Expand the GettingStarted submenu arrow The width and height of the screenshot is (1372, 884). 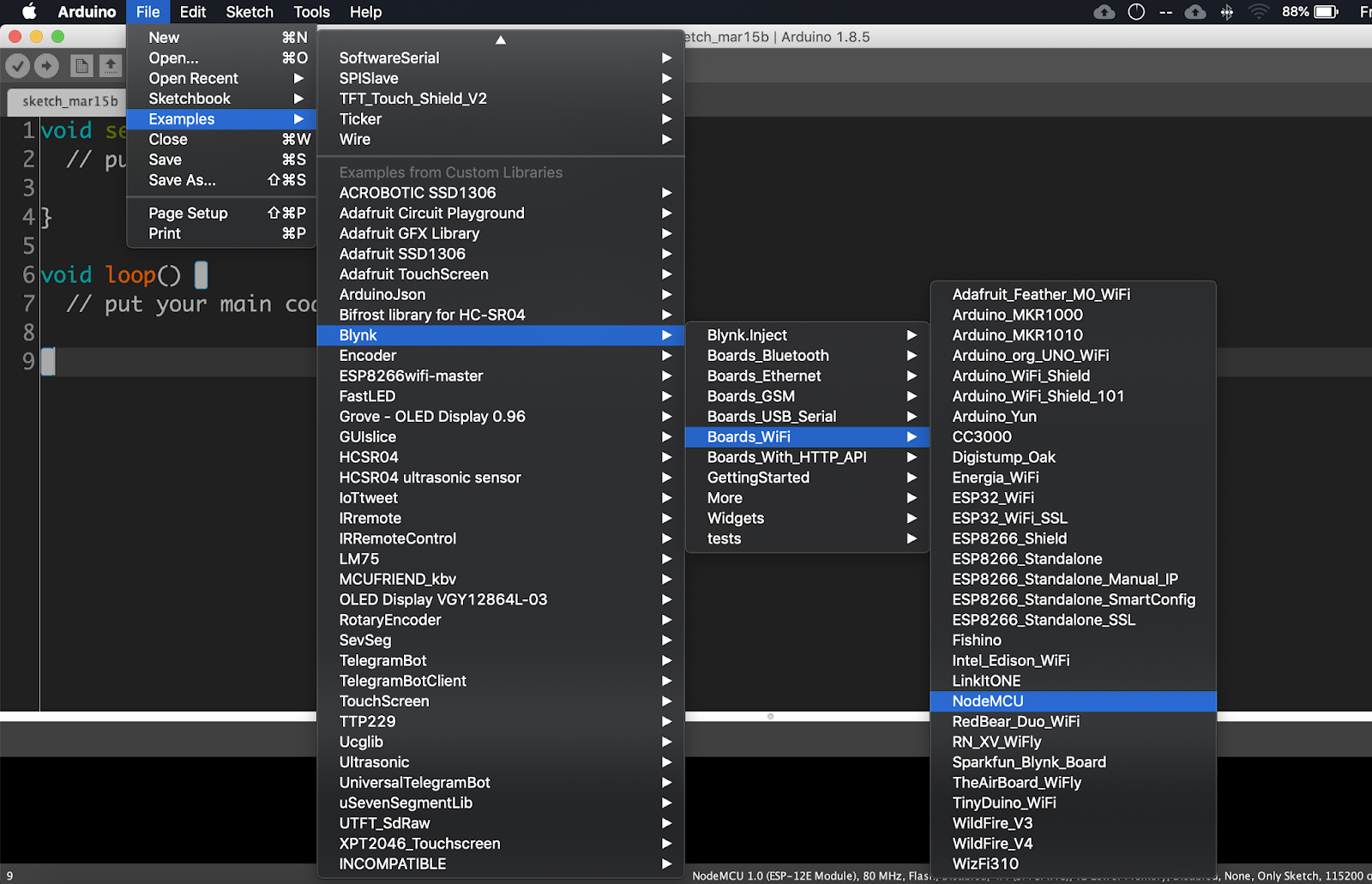(x=912, y=478)
